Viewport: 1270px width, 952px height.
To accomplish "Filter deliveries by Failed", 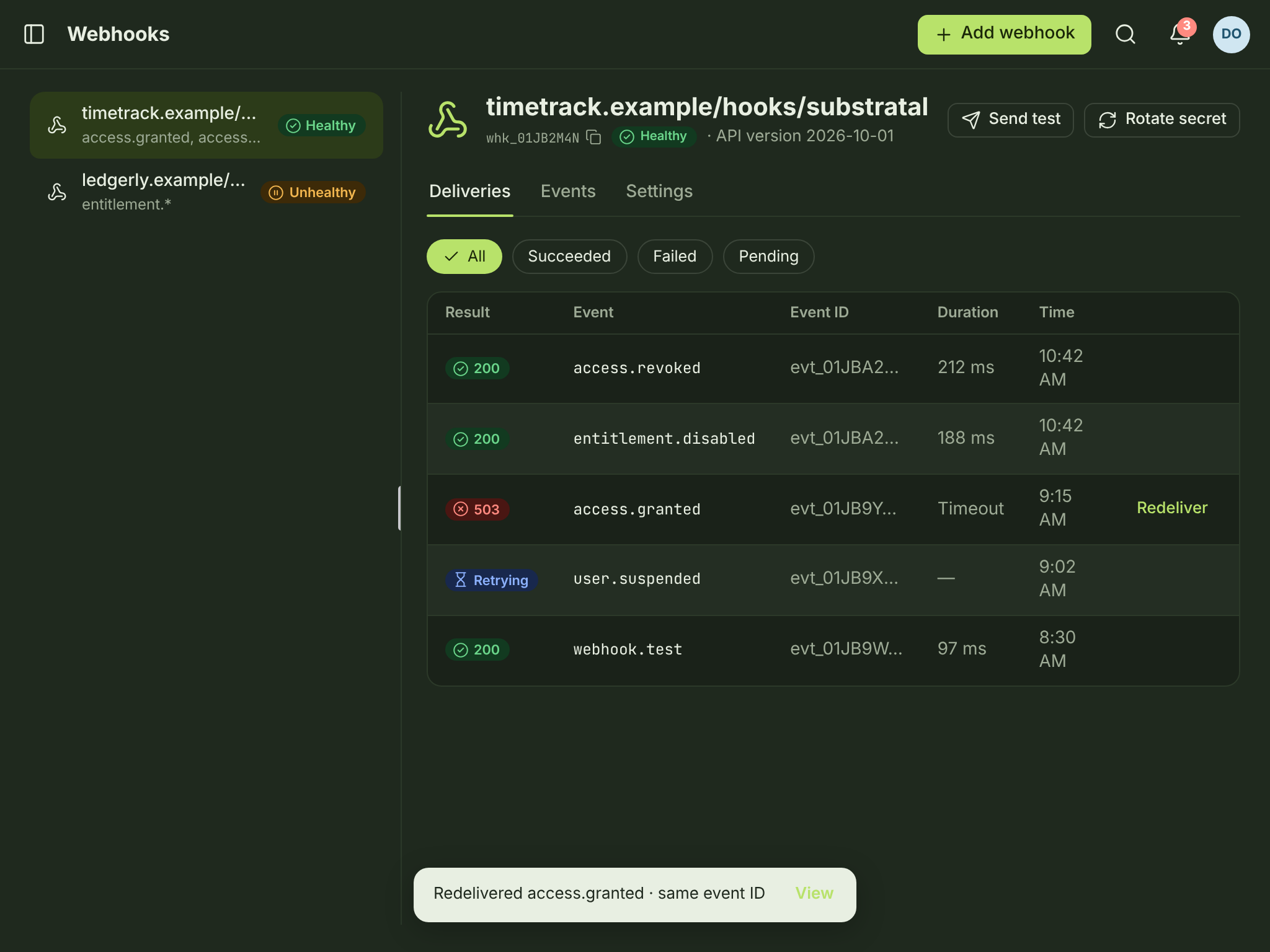I will (675, 257).
